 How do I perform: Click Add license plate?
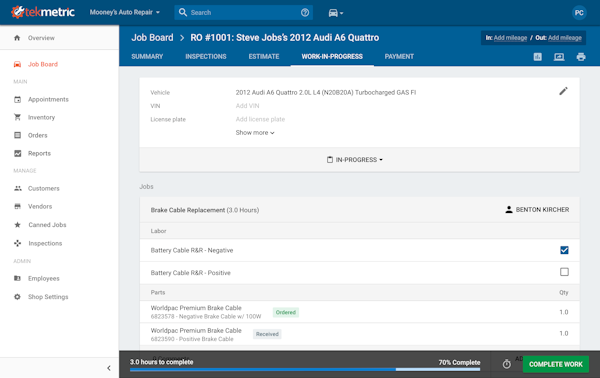260,119
